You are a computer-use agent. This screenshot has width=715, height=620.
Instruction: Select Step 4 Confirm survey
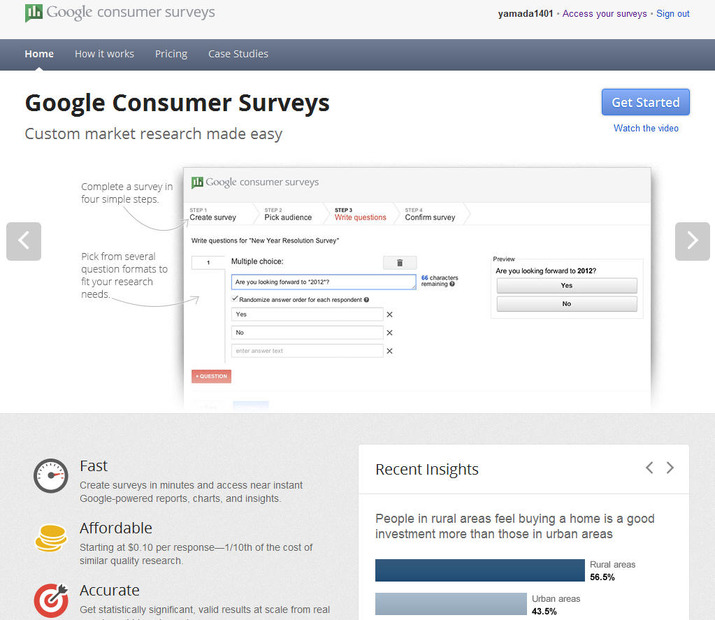pyautogui.click(x=430, y=214)
